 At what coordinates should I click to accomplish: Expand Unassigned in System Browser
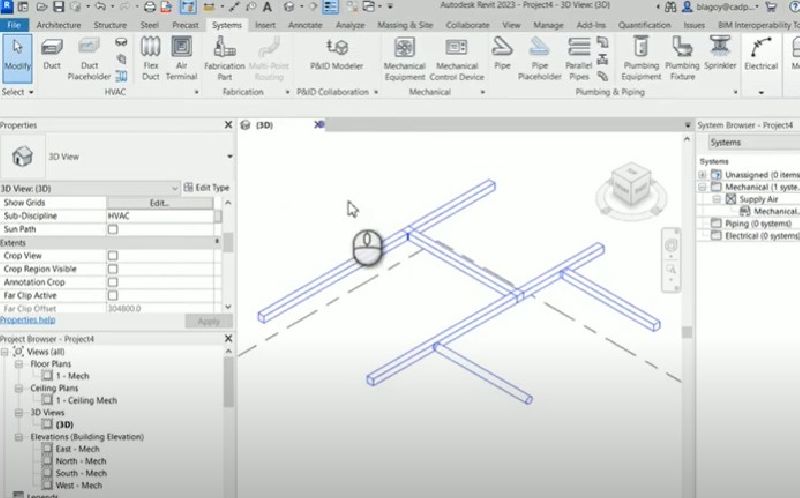(x=702, y=175)
